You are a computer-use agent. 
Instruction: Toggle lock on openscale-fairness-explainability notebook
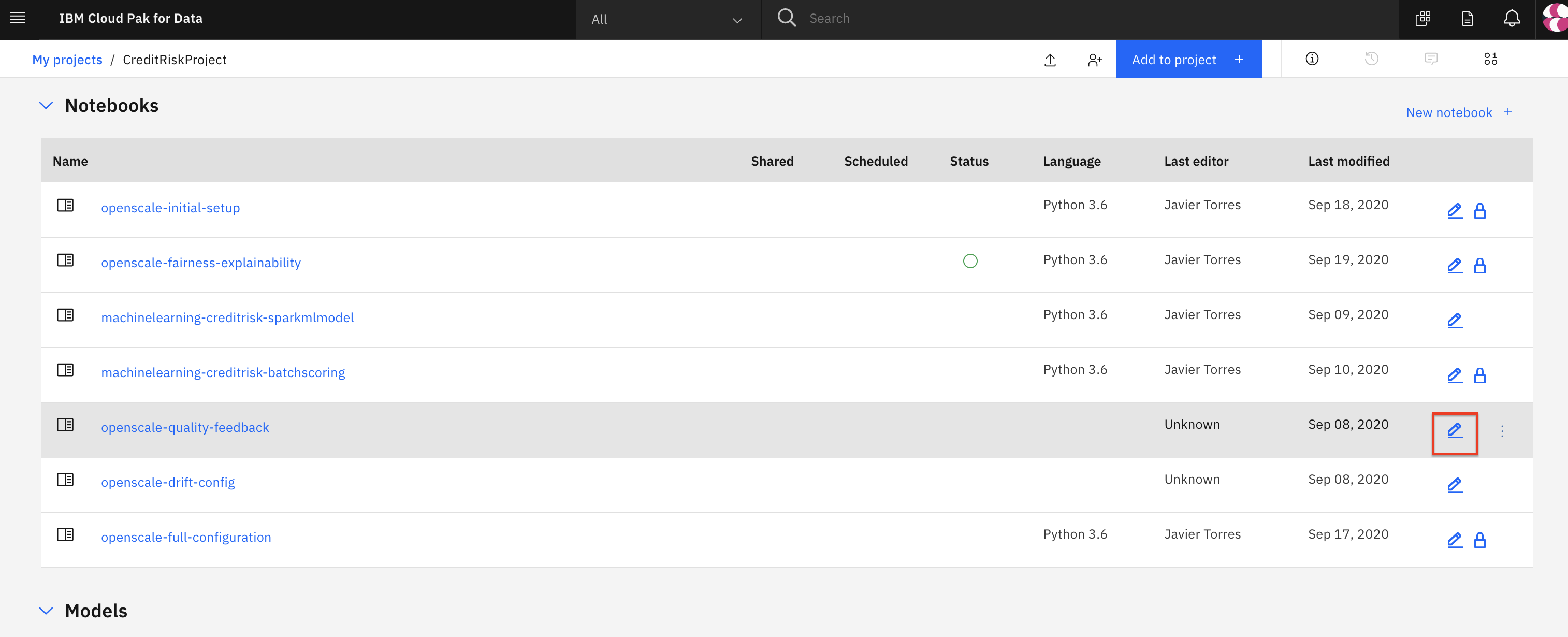pos(1480,266)
